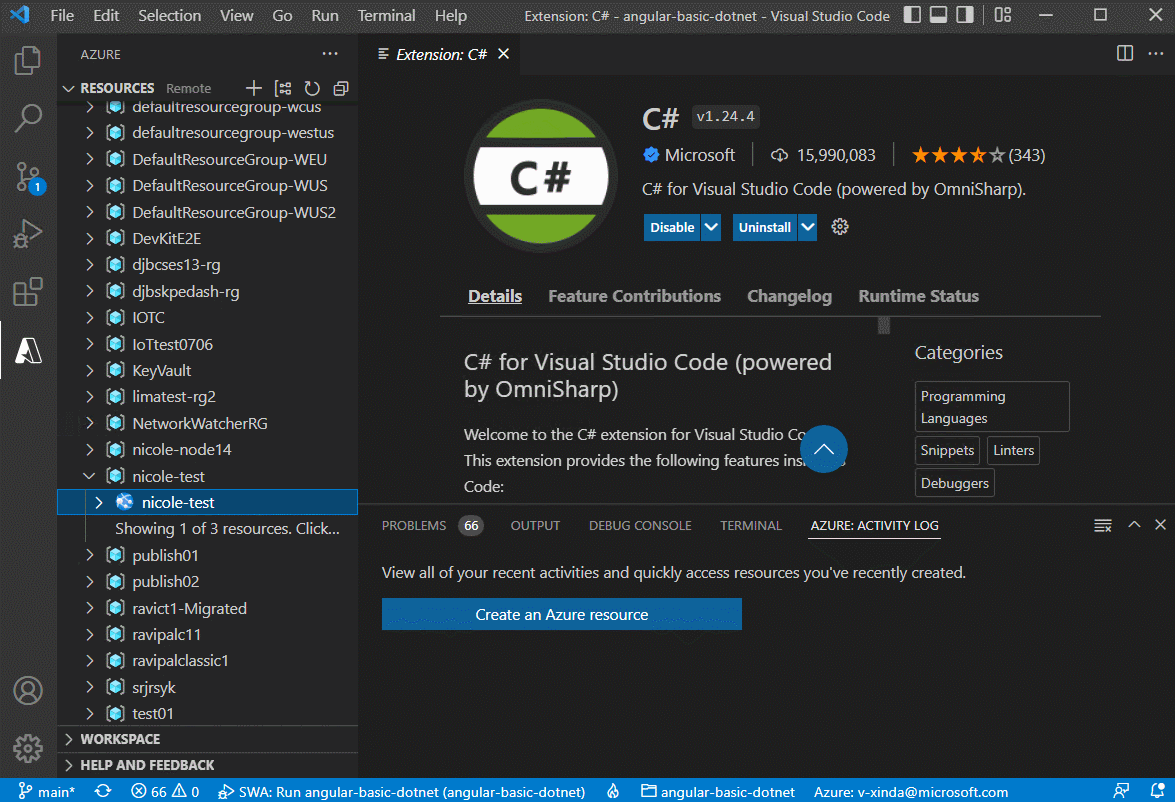Click Showing 1 of 3 resources row
The width and height of the screenshot is (1175, 802).
coord(208,528)
